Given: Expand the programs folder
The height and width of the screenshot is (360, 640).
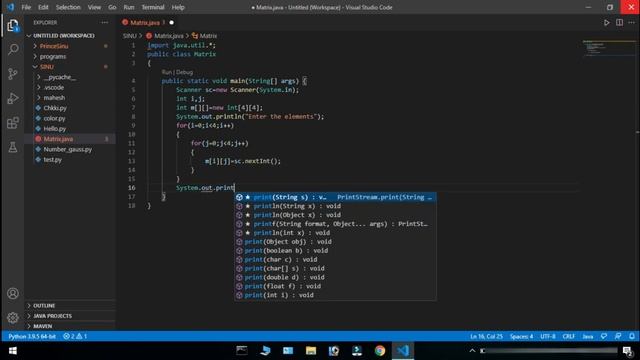Looking at the screenshot, I should [x=53, y=56].
